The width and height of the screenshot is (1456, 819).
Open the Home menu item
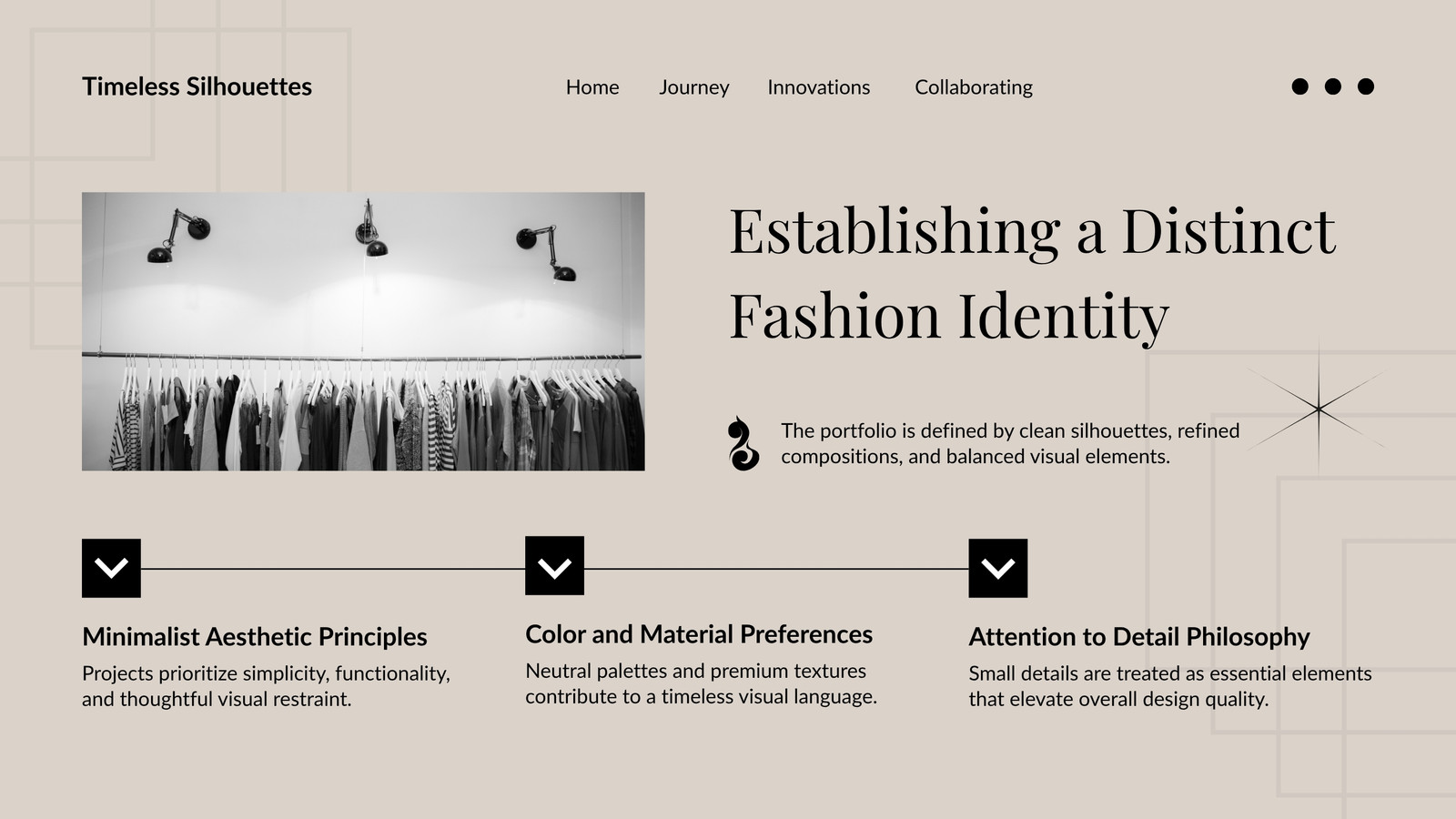click(592, 87)
